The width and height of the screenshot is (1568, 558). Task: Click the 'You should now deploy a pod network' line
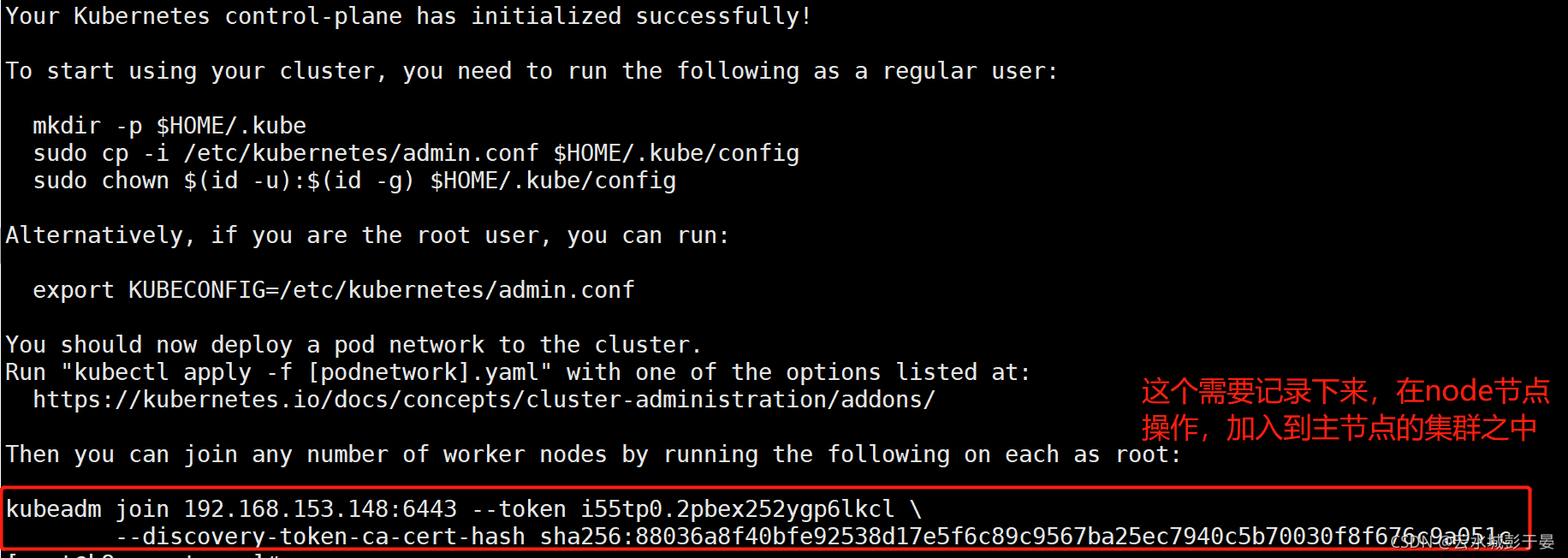point(353,345)
